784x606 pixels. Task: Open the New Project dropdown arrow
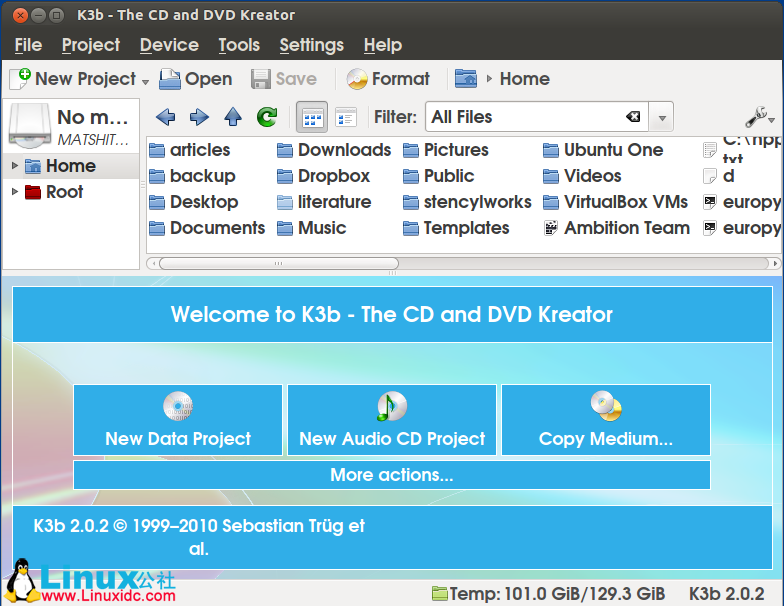145,81
